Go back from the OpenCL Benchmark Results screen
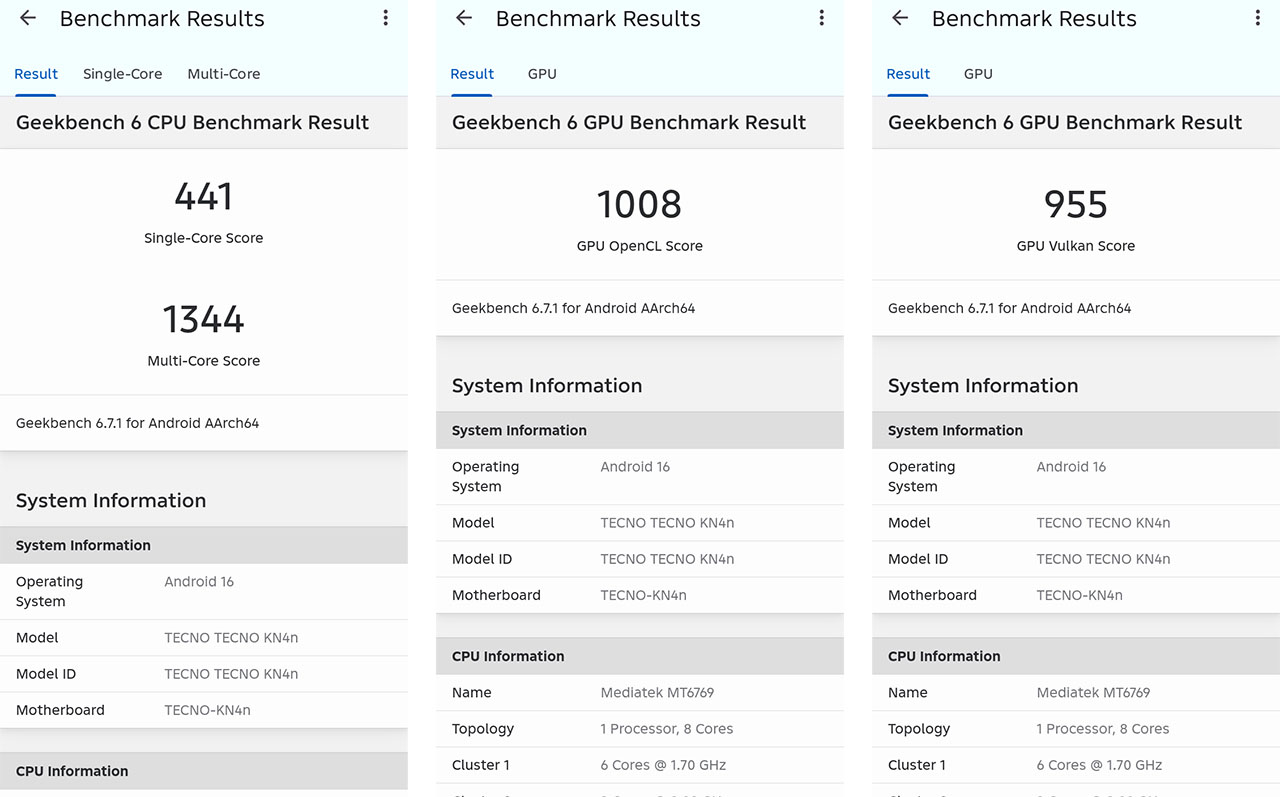 (x=464, y=18)
